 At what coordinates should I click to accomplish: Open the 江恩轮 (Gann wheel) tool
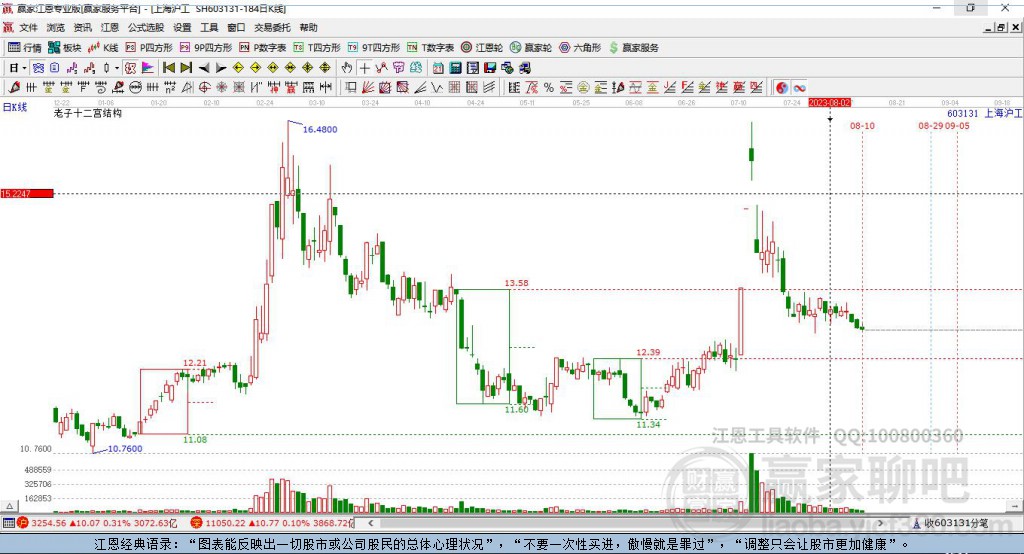482,48
